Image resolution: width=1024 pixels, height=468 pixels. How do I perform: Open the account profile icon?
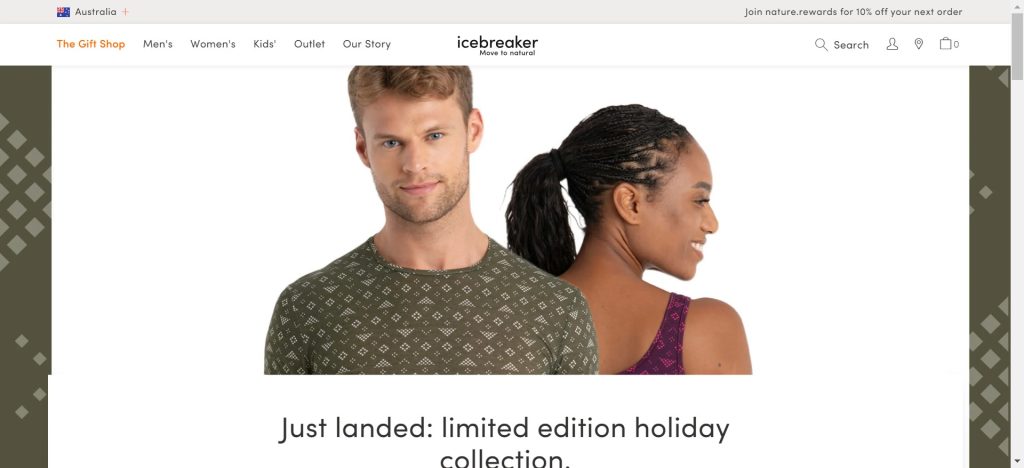(892, 44)
